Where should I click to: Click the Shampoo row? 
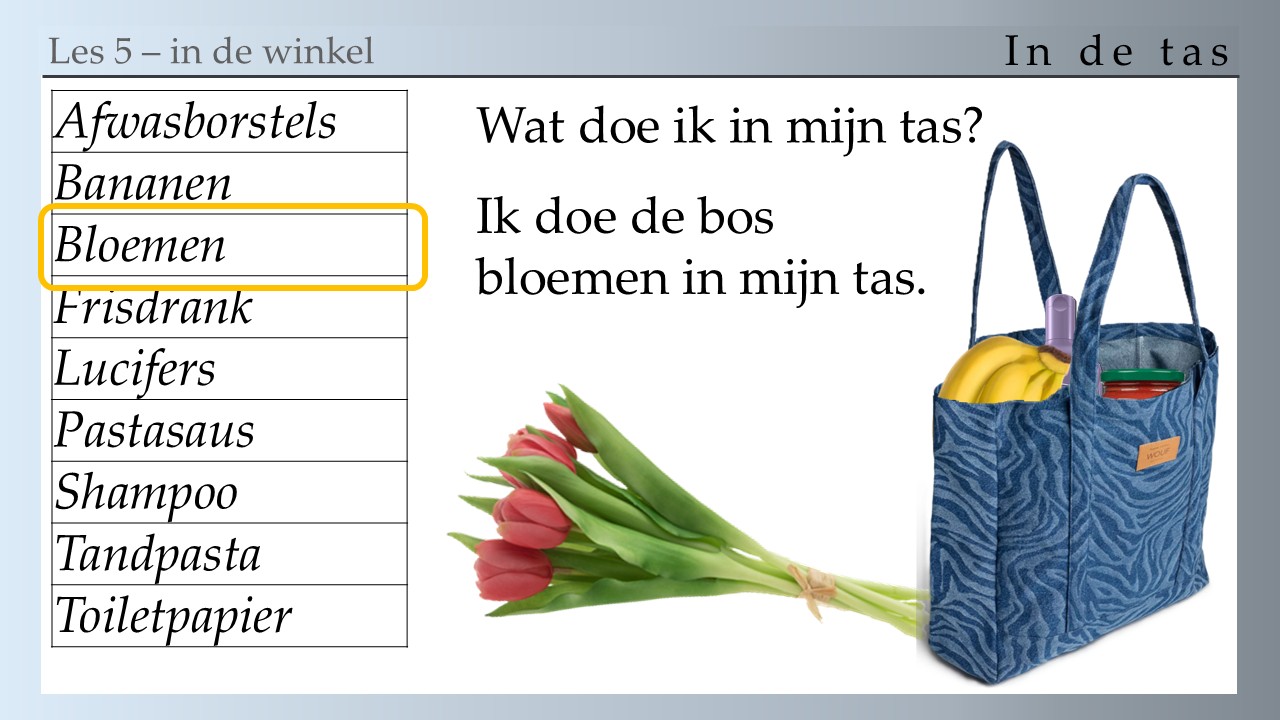[x=230, y=493]
